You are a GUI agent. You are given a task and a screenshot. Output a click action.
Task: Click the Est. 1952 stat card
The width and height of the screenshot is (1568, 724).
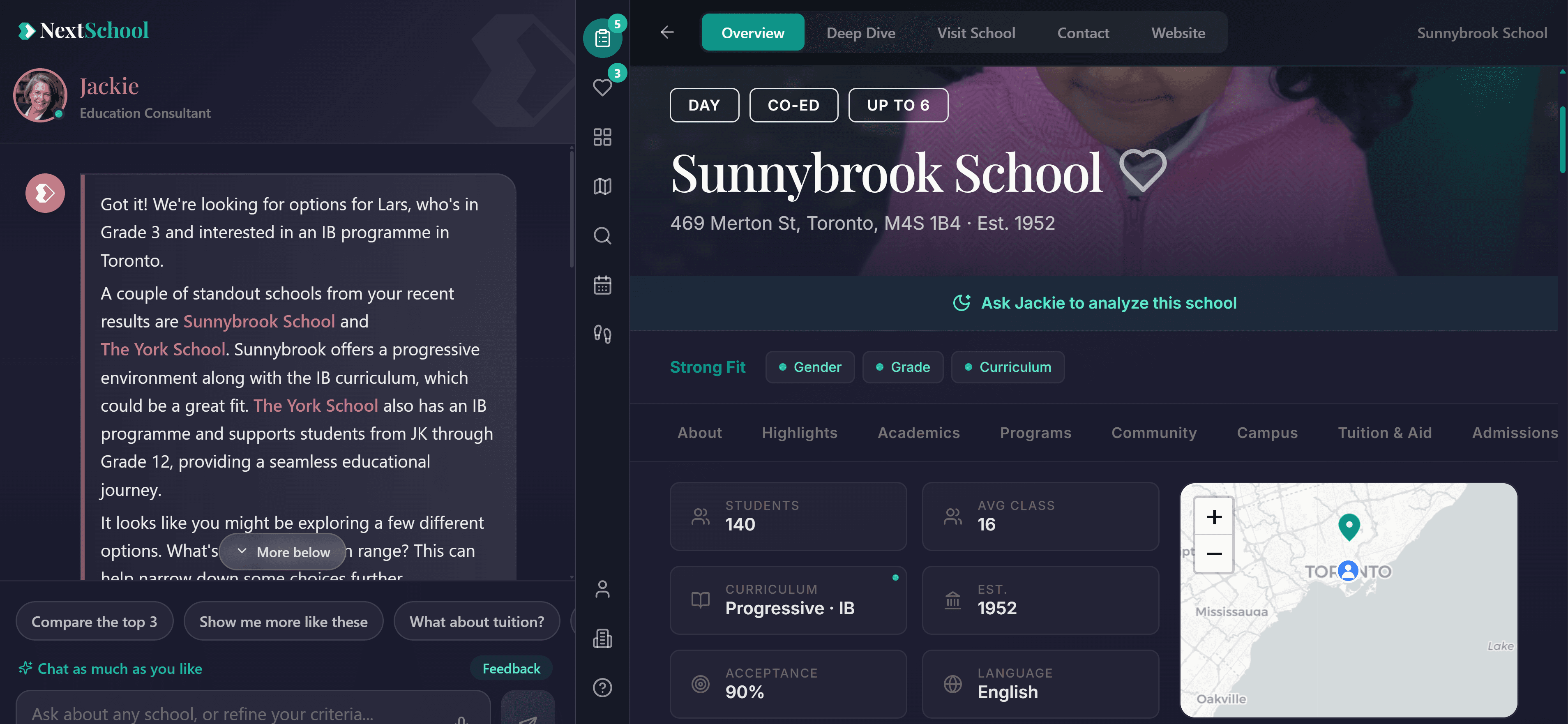coord(1040,600)
